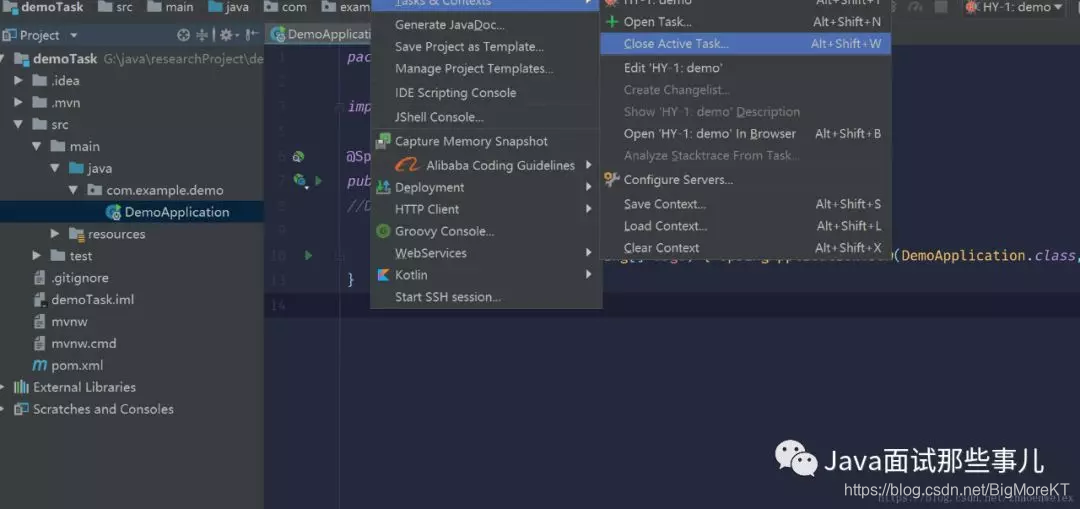Click the collapse all icon in Project panel
This screenshot has height=509, width=1080.
[202, 35]
